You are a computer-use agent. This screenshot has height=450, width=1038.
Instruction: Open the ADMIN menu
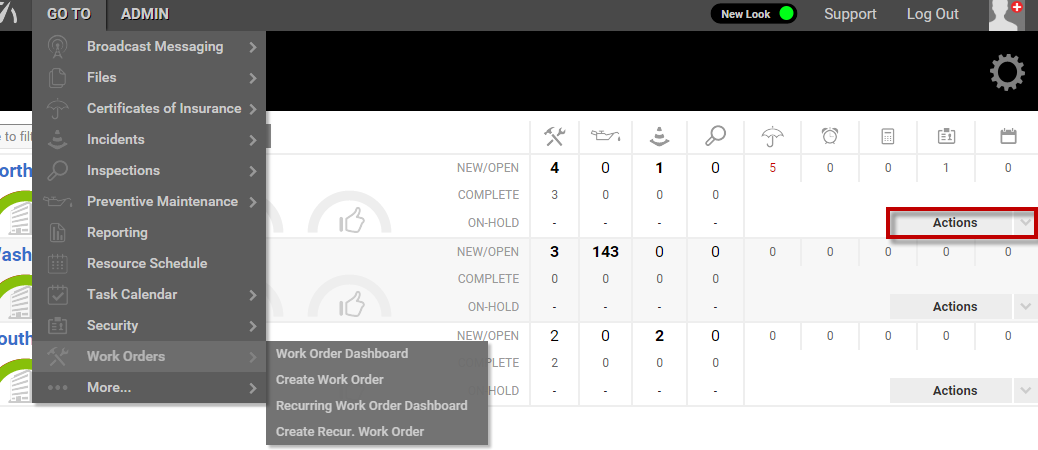pyautogui.click(x=145, y=15)
